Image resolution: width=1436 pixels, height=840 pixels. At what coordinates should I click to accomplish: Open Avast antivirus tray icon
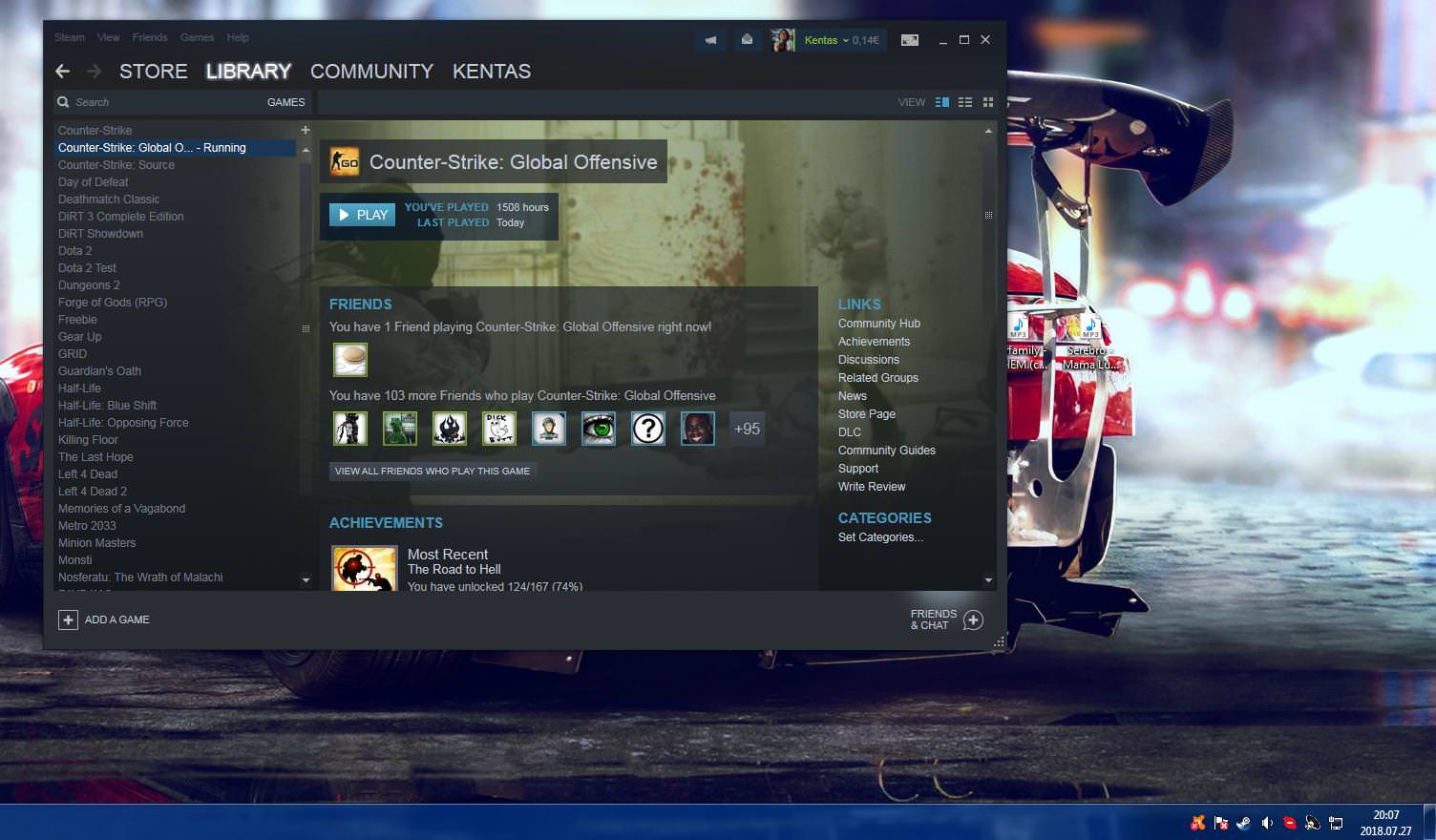click(x=1197, y=823)
